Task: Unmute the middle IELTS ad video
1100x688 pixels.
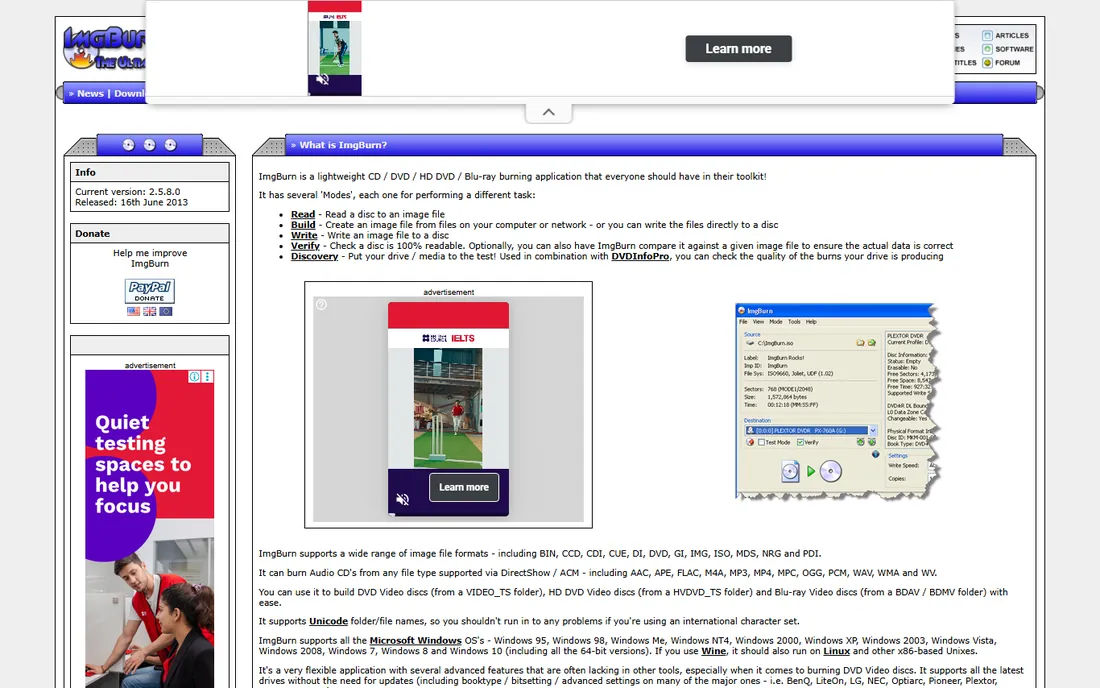Action: (x=403, y=499)
